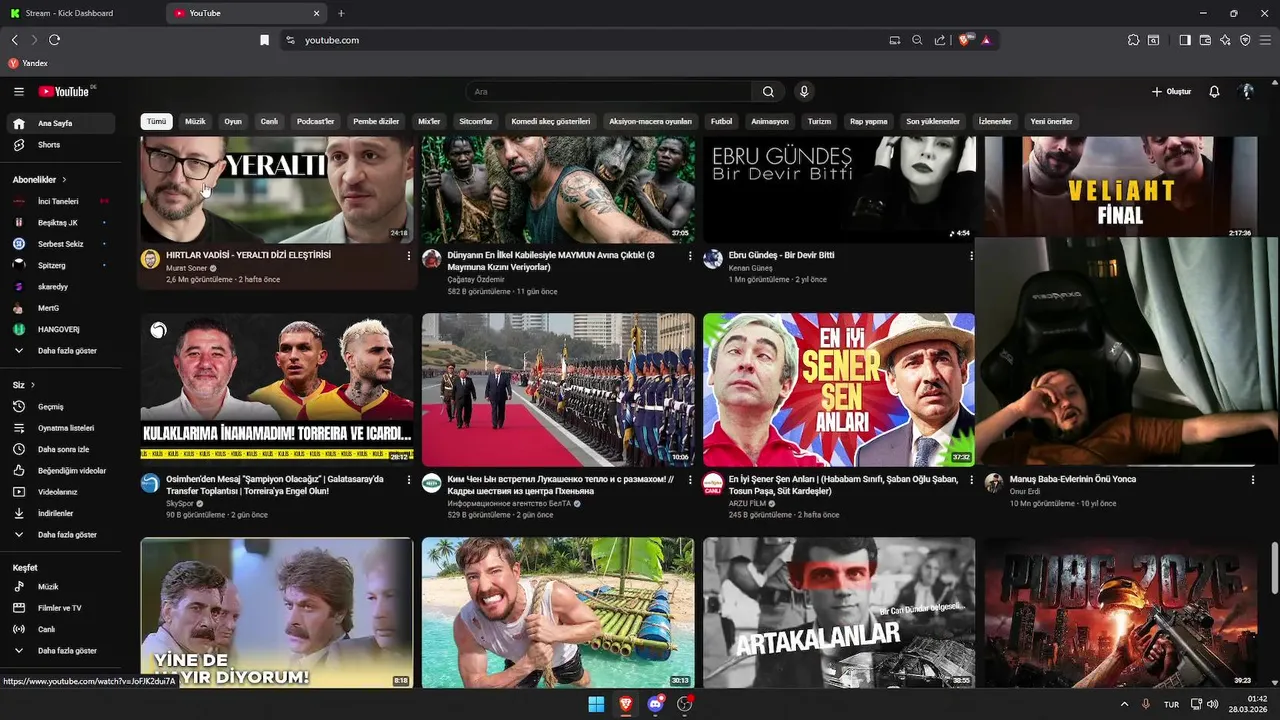1280x720 pixels.
Task: Open YouTube notifications bell
Action: (1214, 91)
